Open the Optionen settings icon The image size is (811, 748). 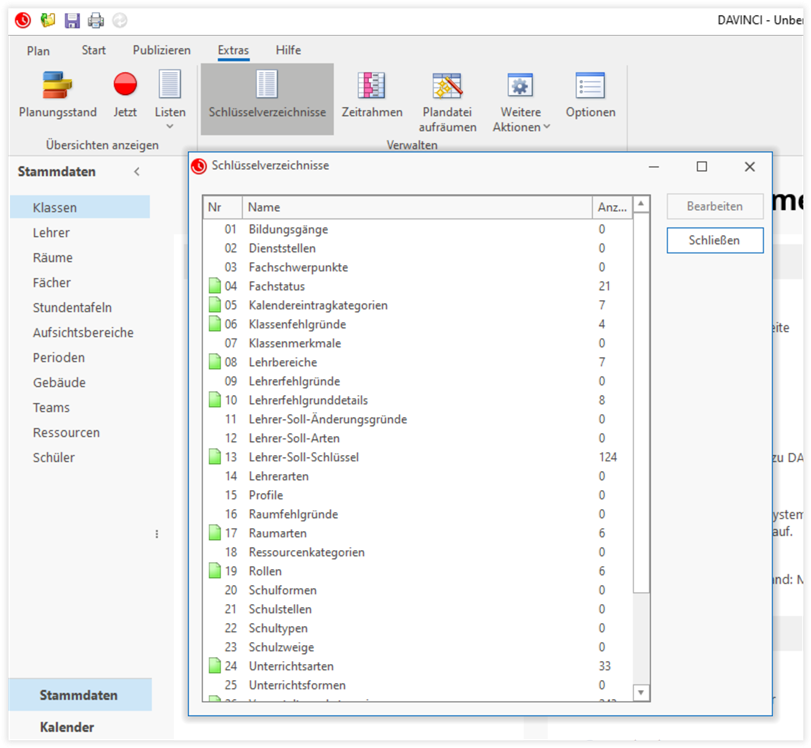(x=590, y=86)
